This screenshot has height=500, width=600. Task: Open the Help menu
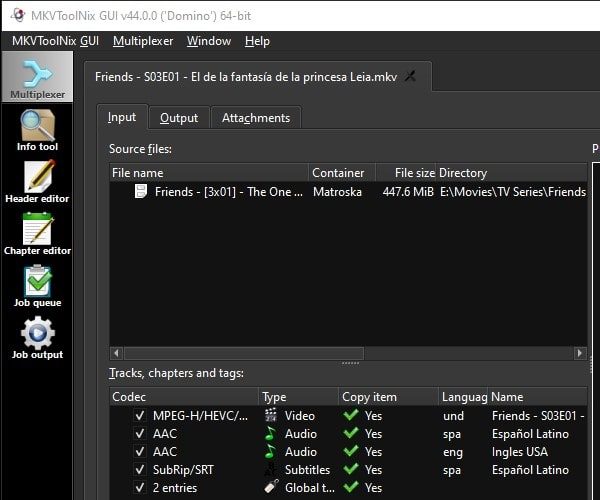[x=257, y=41]
